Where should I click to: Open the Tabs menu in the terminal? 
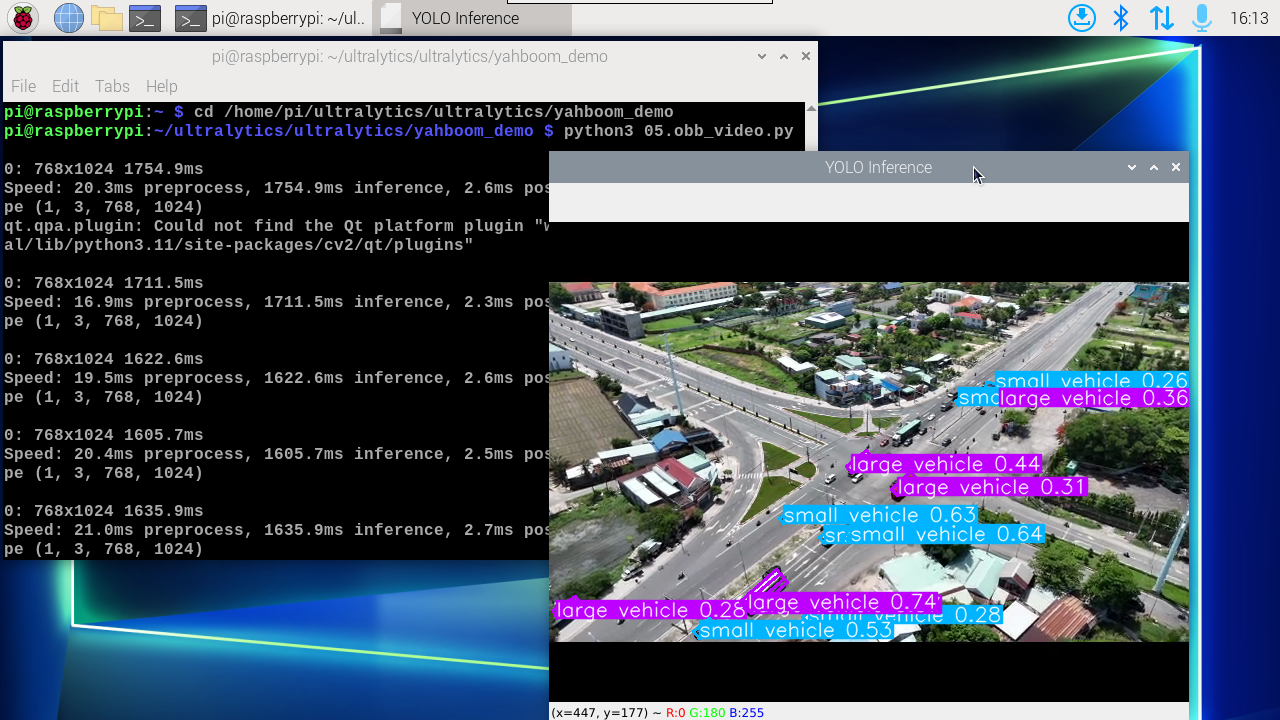click(112, 86)
